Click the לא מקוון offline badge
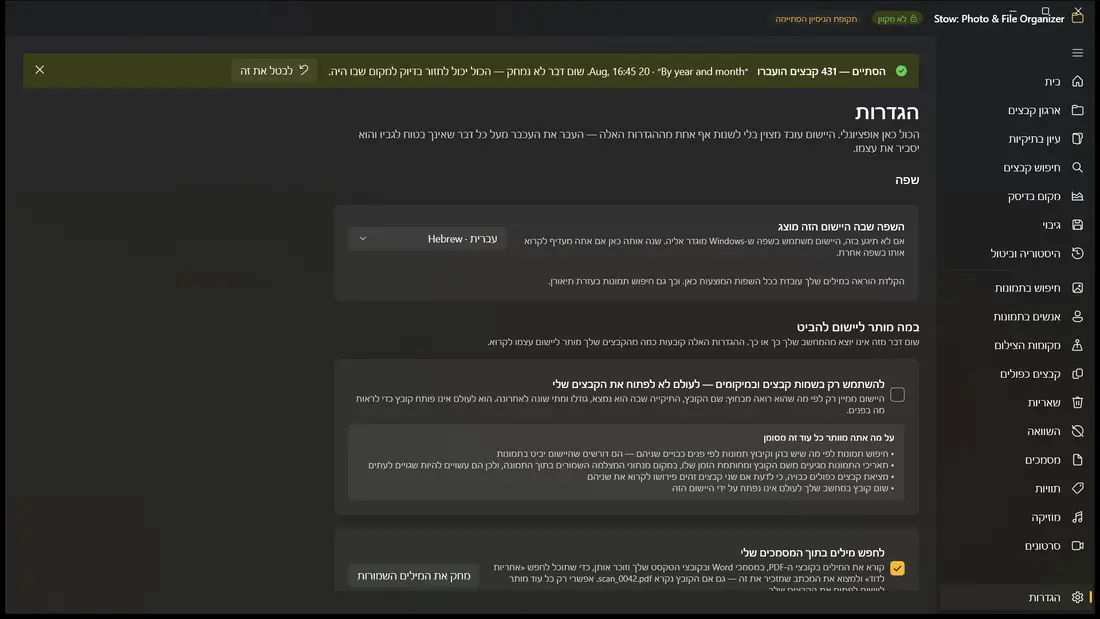 [x=897, y=19]
